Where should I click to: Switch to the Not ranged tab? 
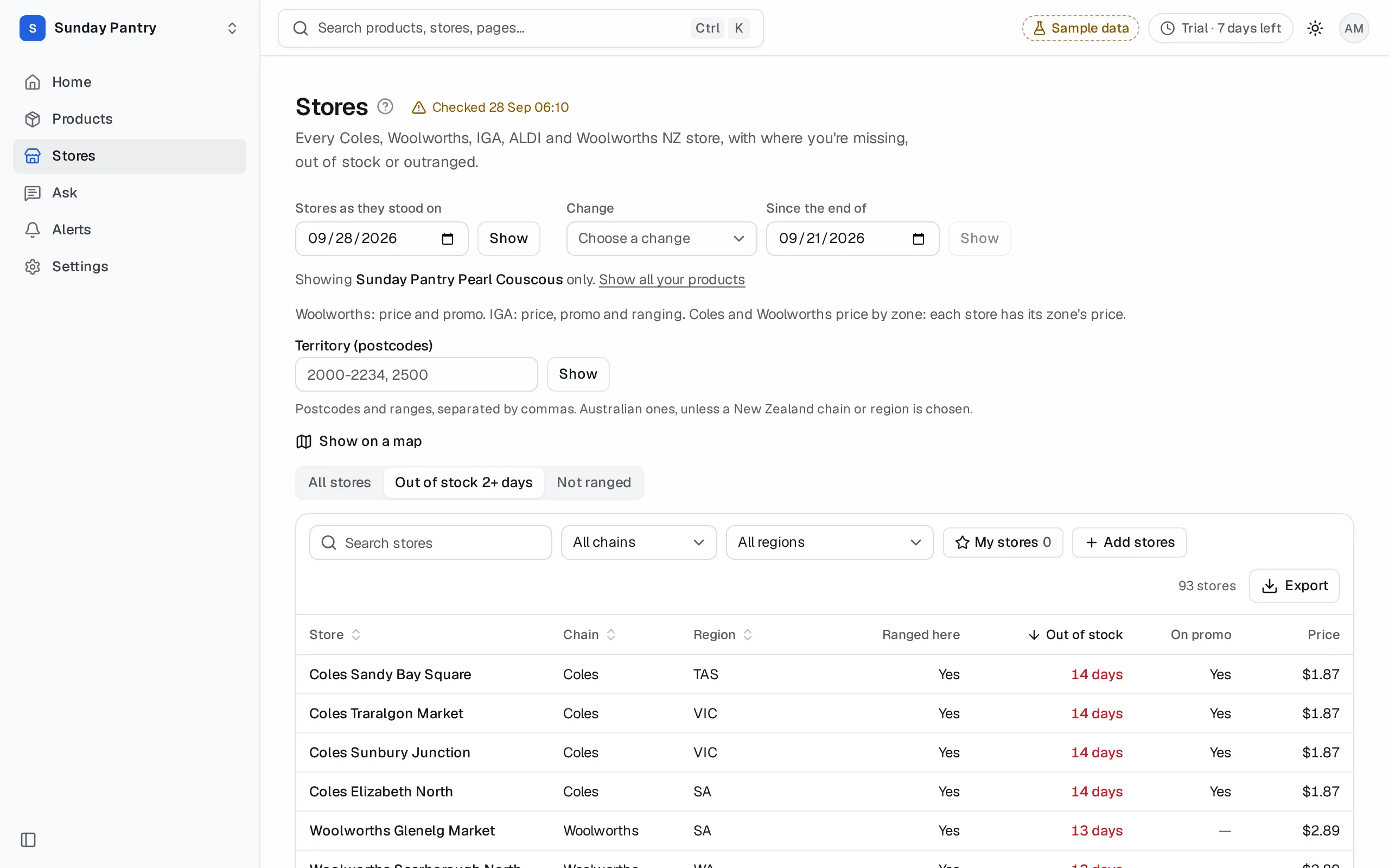coord(594,483)
